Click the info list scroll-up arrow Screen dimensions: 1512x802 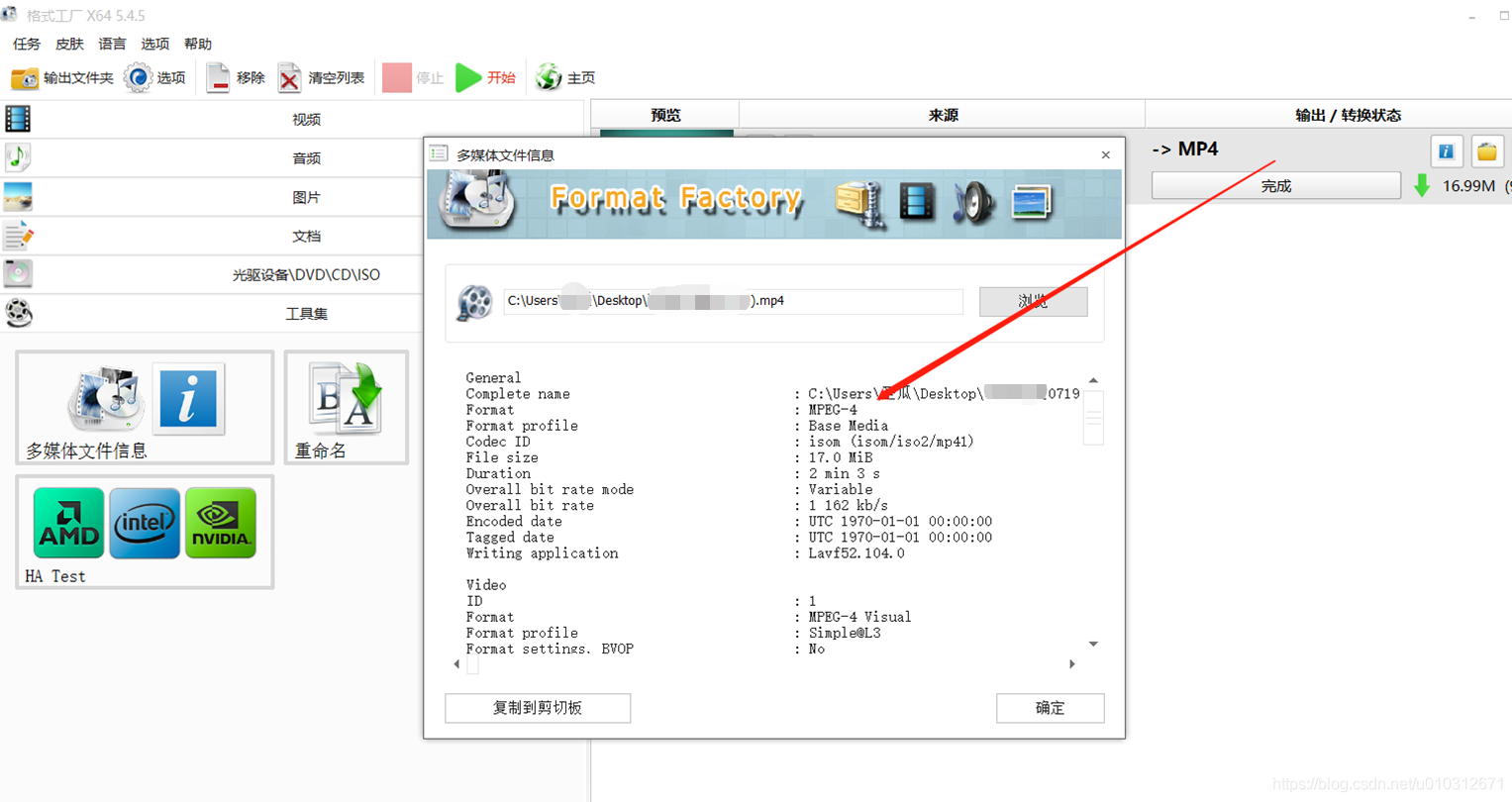click(x=1093, y=380)
